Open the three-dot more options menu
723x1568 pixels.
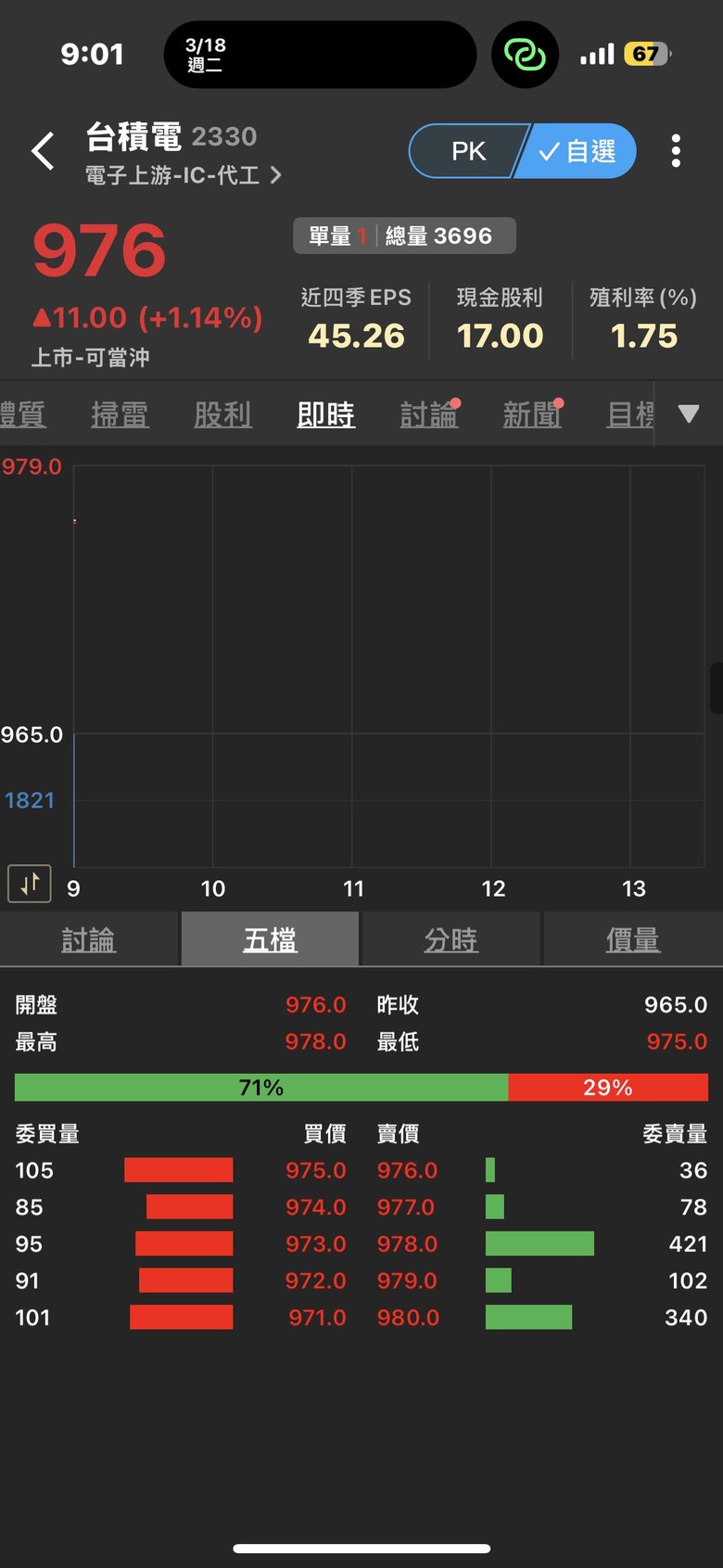pyautogui.click(x=676, y=150)
